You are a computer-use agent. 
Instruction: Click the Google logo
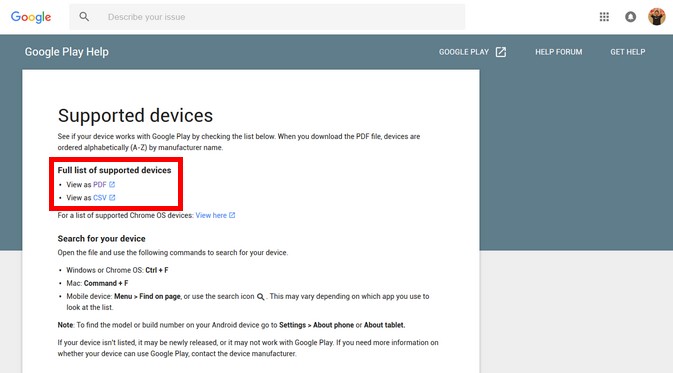[x=31, y=17]
